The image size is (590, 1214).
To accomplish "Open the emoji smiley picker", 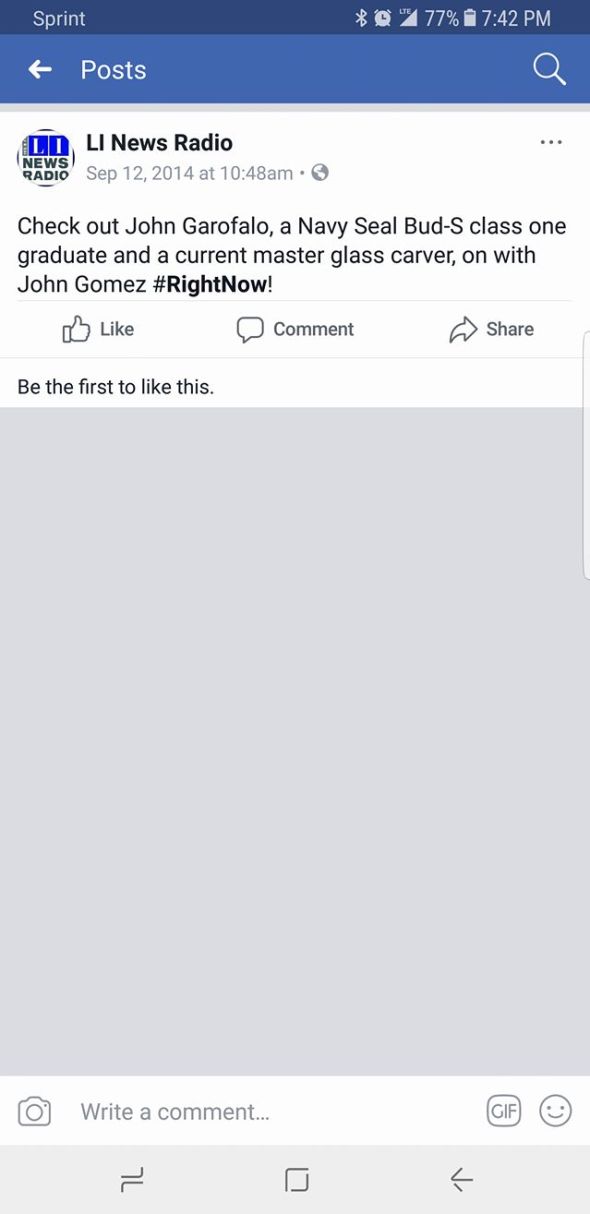I will (555, 1110).
